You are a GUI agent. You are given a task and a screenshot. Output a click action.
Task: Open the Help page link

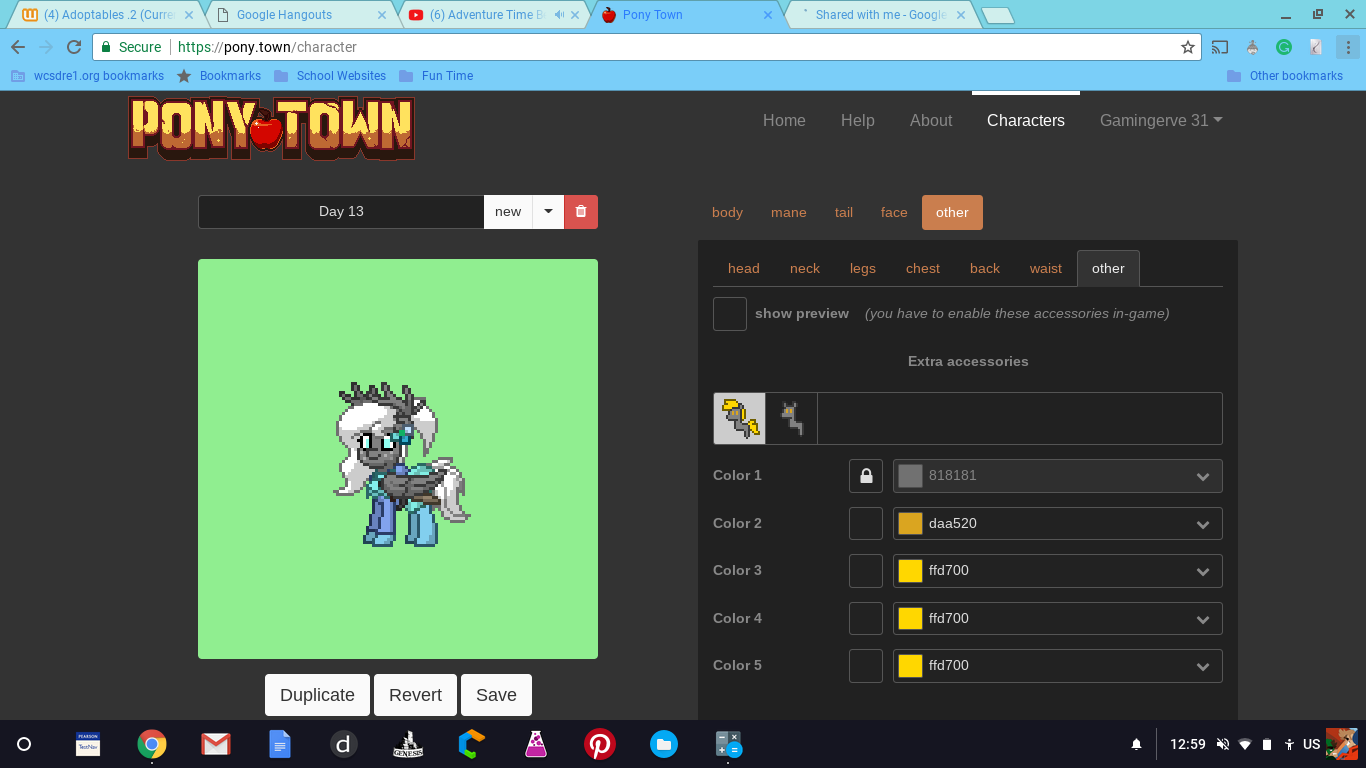[858, 120]
